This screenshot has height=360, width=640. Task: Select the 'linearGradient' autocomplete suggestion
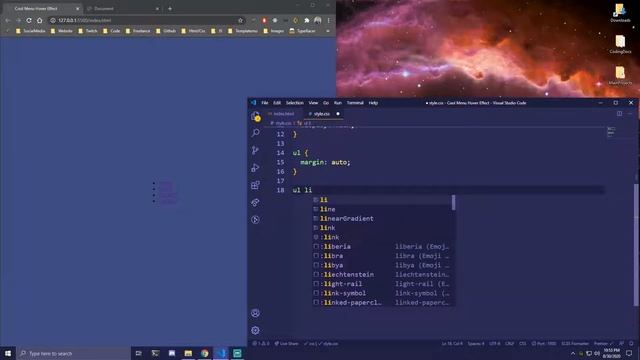click(x=384, y=218)
